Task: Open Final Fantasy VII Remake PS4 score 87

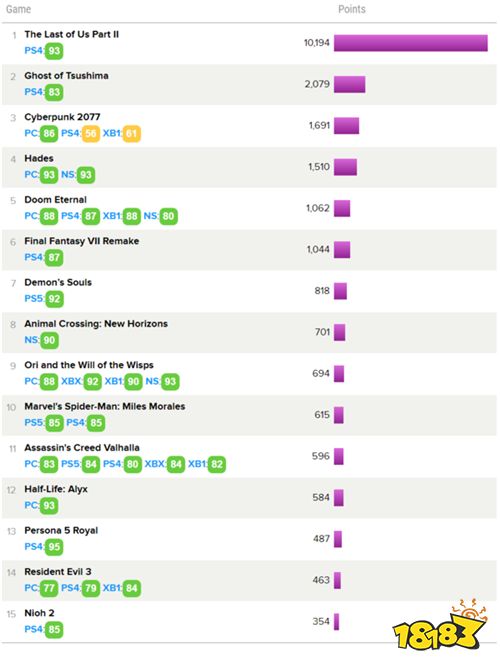Action: click(54, 257)
